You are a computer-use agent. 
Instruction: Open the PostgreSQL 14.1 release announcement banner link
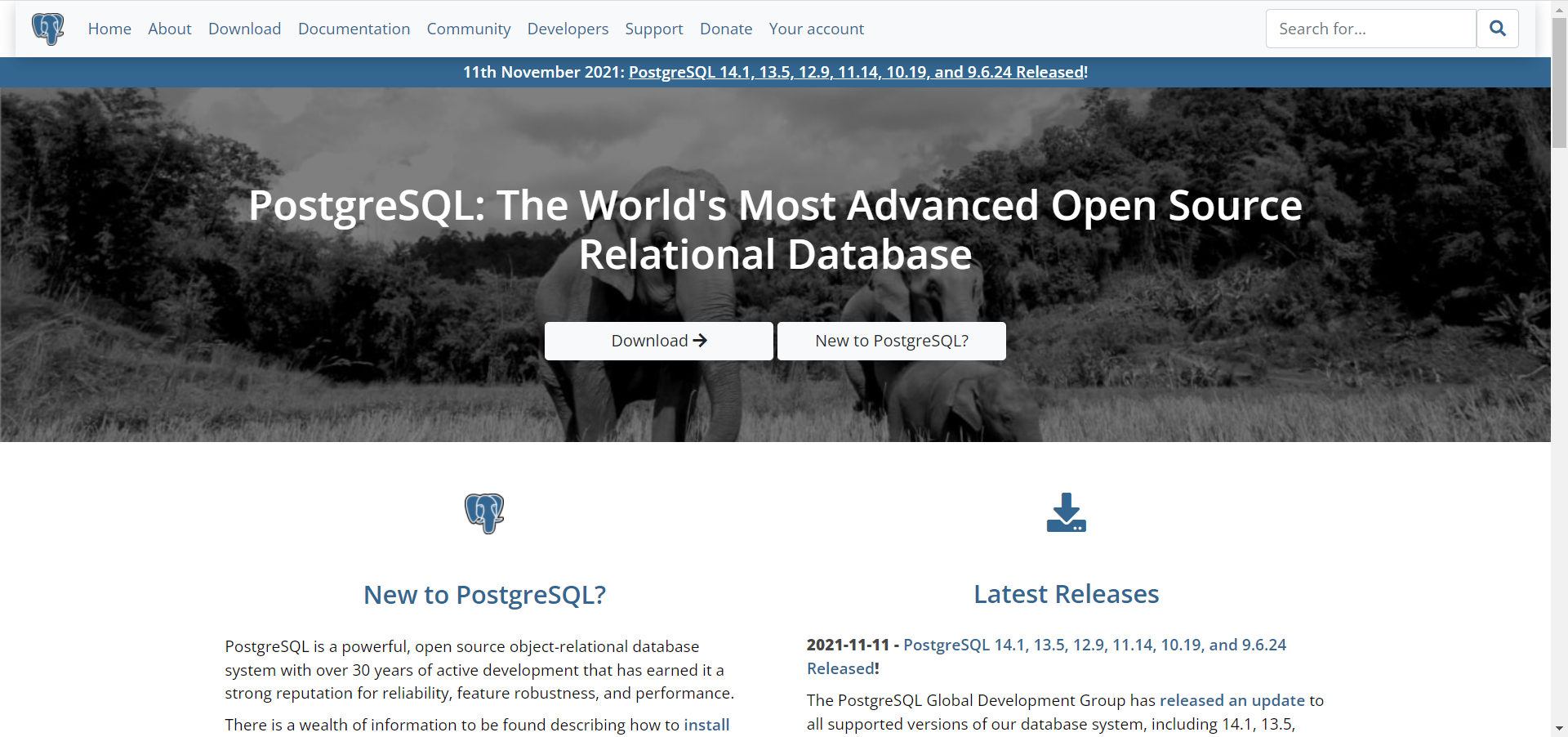855,72
